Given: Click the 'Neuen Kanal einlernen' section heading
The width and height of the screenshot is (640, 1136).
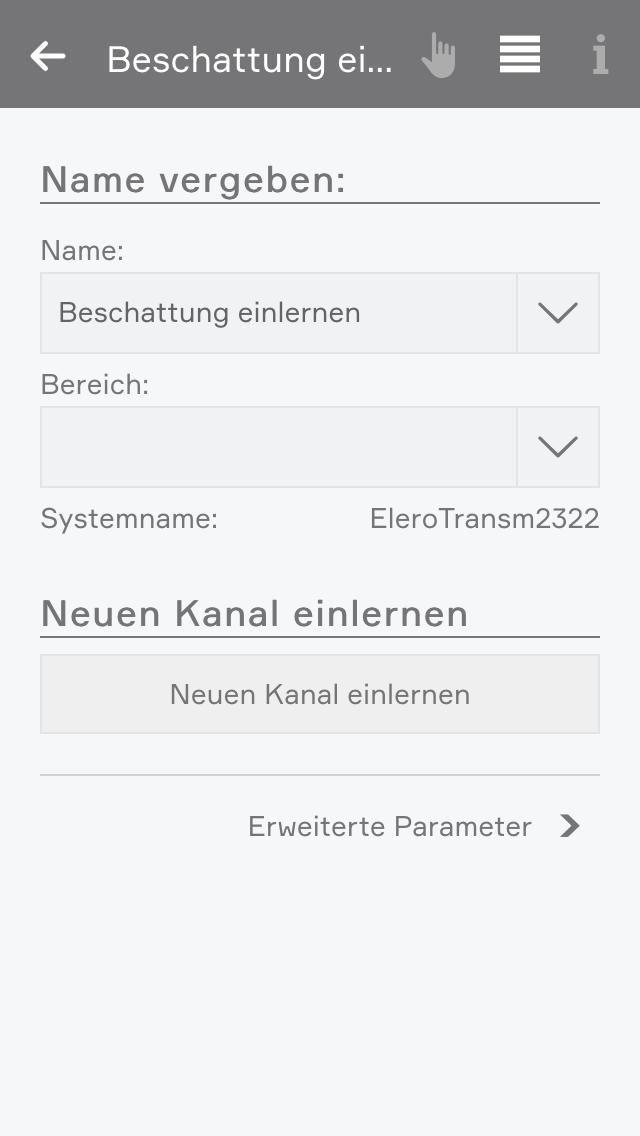Looking at the screenshot, I should [x=254, y=613].
